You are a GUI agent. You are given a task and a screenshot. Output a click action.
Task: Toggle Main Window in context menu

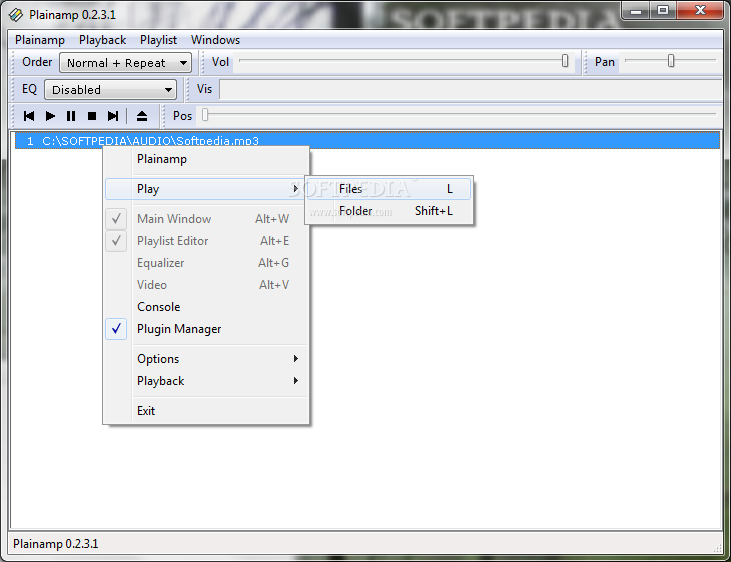pos(206,219)
